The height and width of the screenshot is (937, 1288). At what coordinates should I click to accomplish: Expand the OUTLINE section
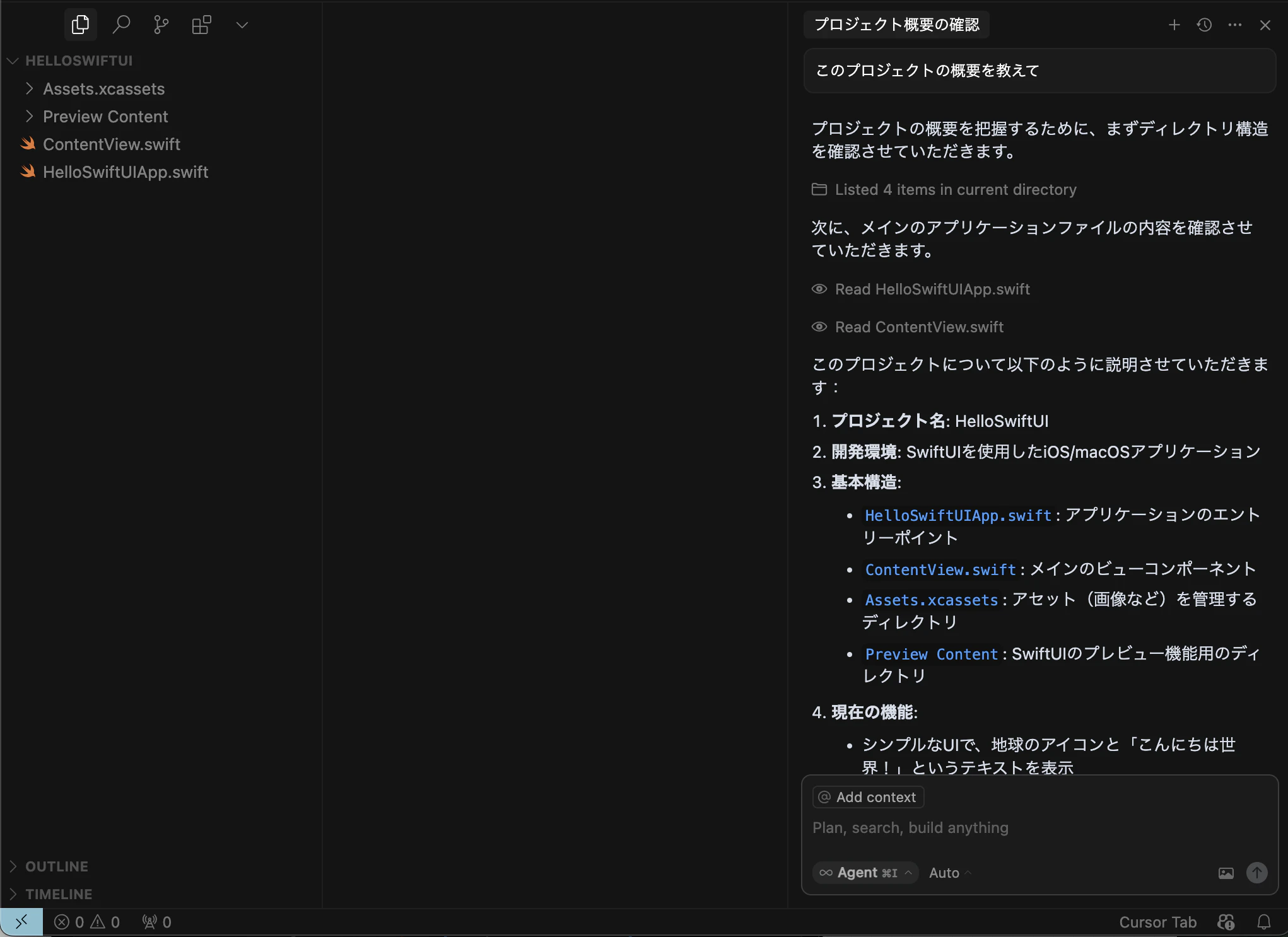pos(57,866)
